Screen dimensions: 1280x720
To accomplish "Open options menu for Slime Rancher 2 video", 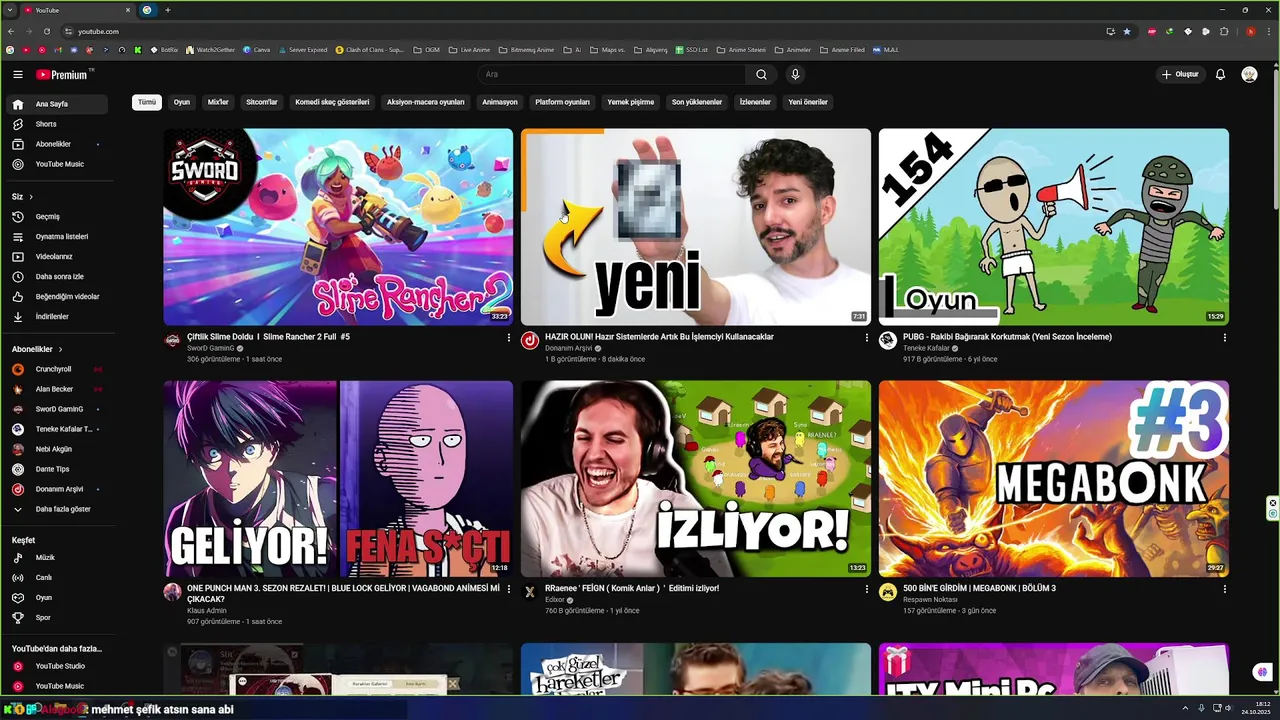I will 509,338.
